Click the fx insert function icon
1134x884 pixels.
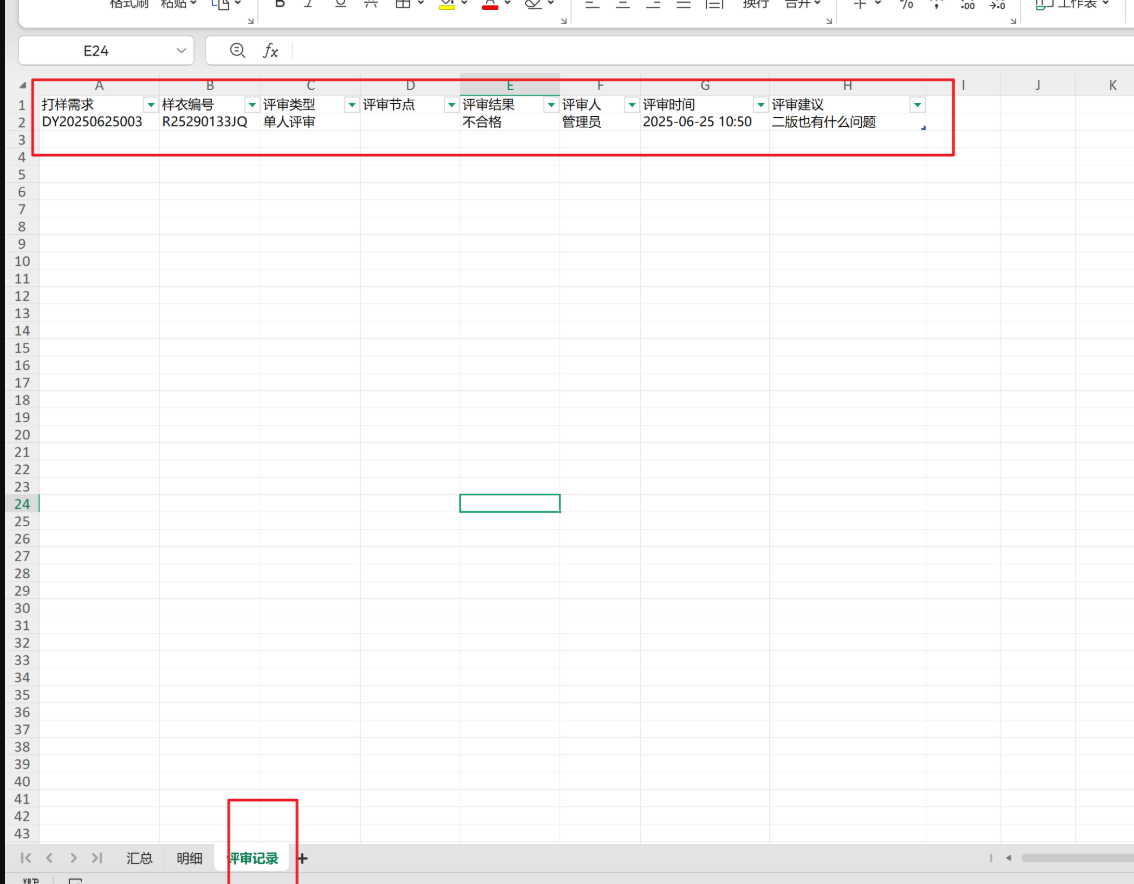[x=270, y=51]
